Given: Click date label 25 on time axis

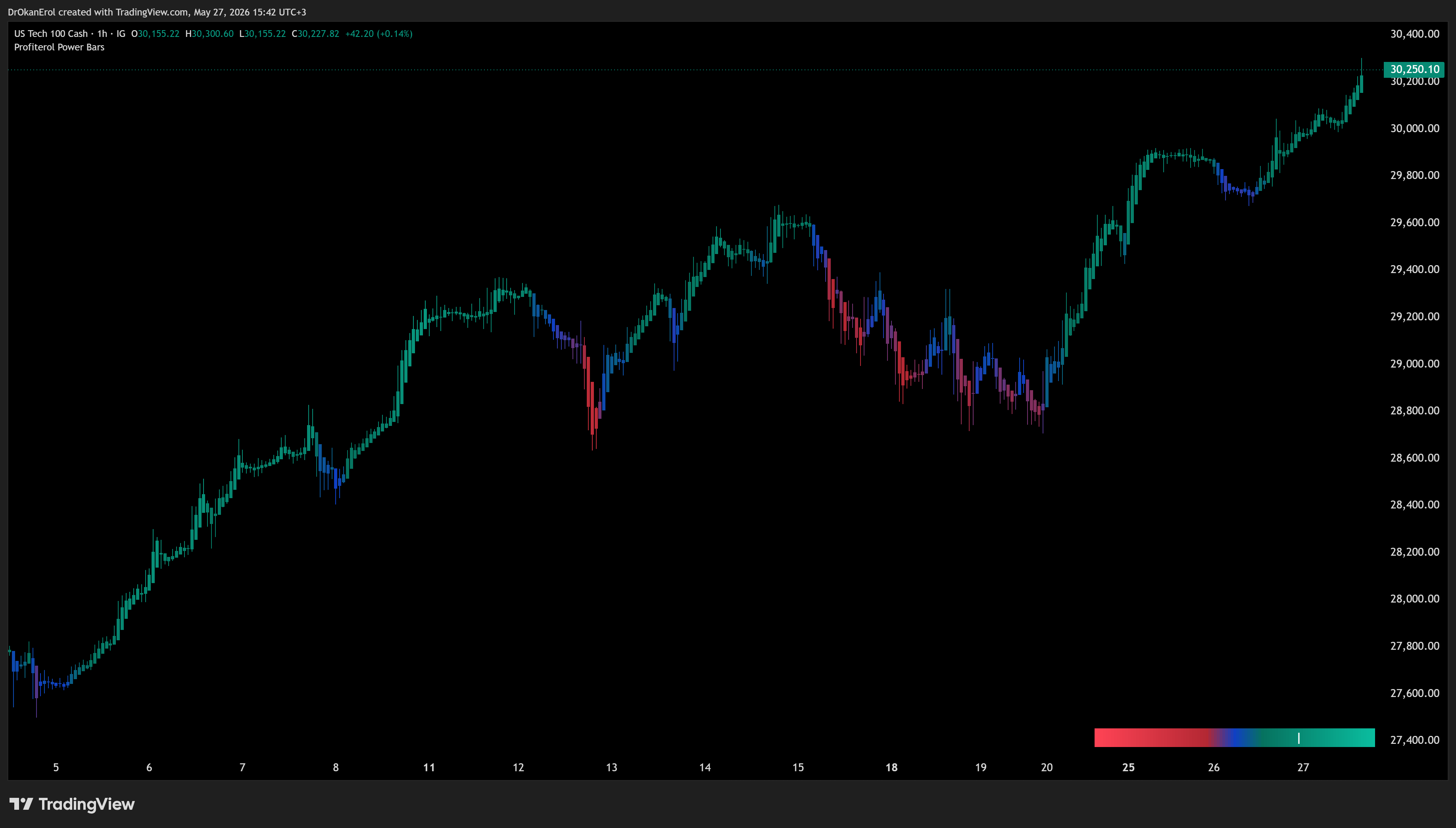Looking at the screenshot, I should click(x=1129, y=768).
